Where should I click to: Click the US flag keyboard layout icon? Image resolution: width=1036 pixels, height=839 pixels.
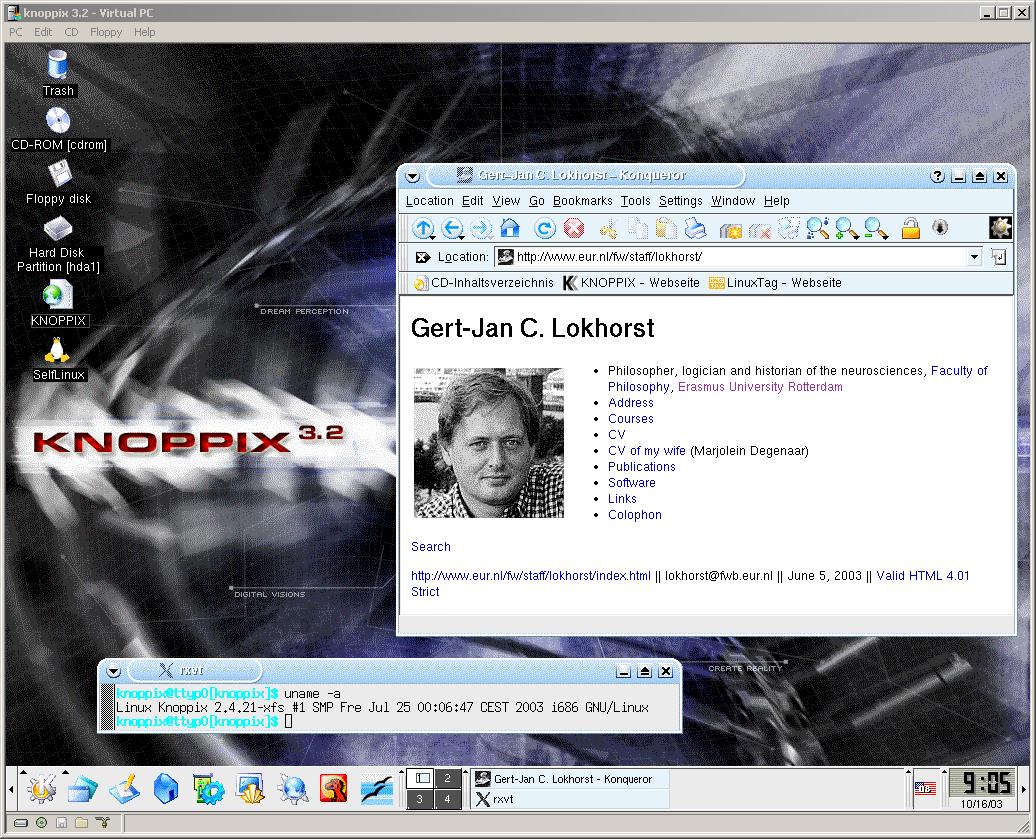[925, 788]
